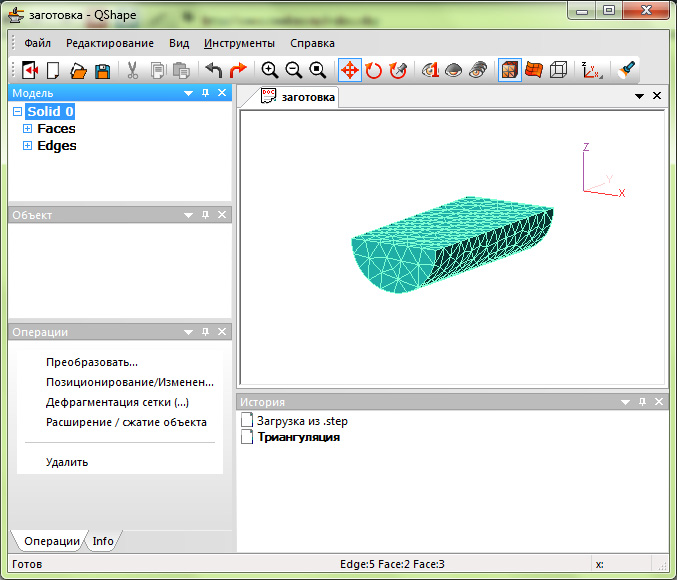This screenshot has height=580, width=677.
Task: Expand the Edges tree node
Action: [27, 146]
